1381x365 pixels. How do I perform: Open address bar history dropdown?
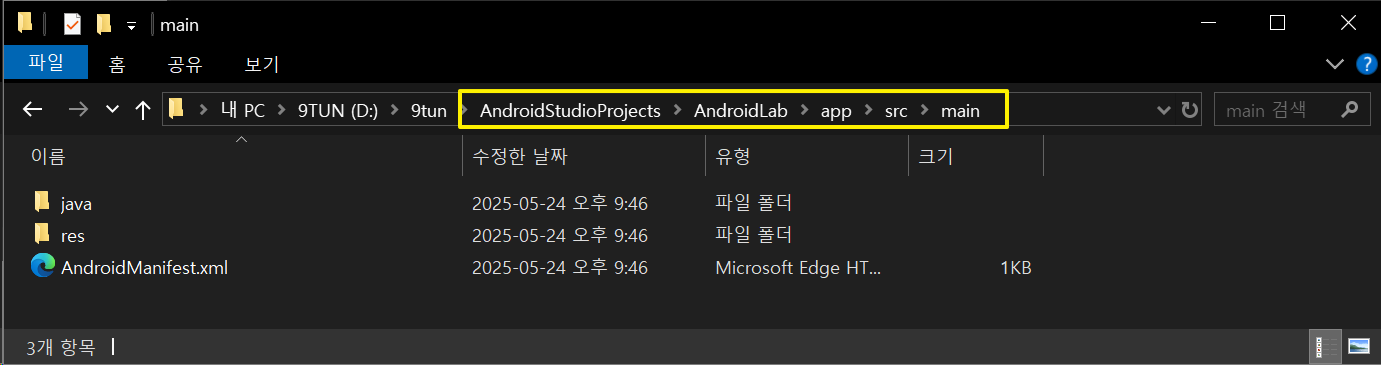coord(1163,110)
